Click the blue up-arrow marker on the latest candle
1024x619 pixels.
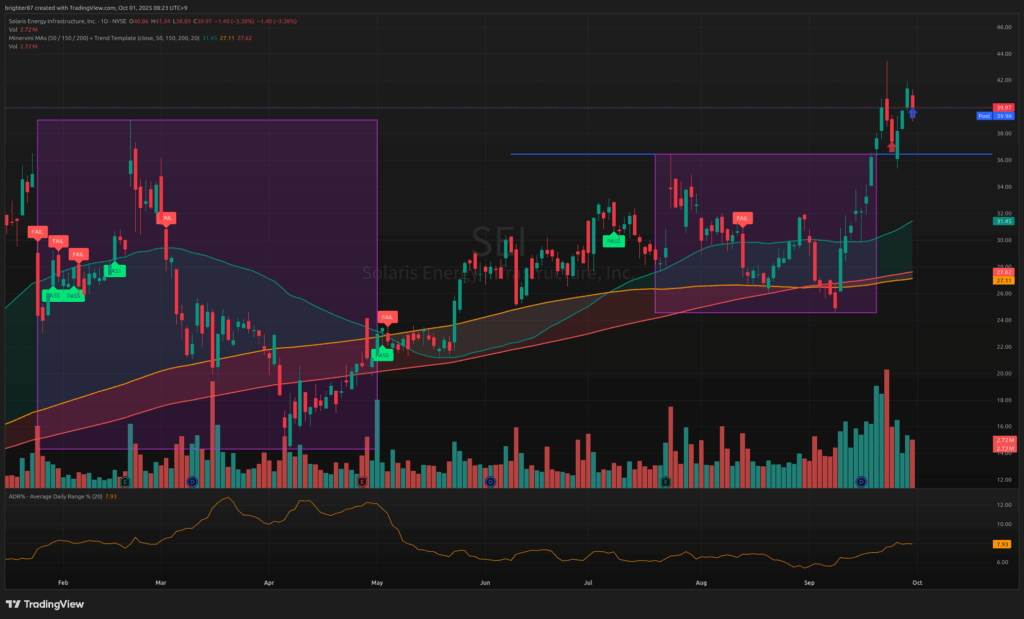click(912, 114)
